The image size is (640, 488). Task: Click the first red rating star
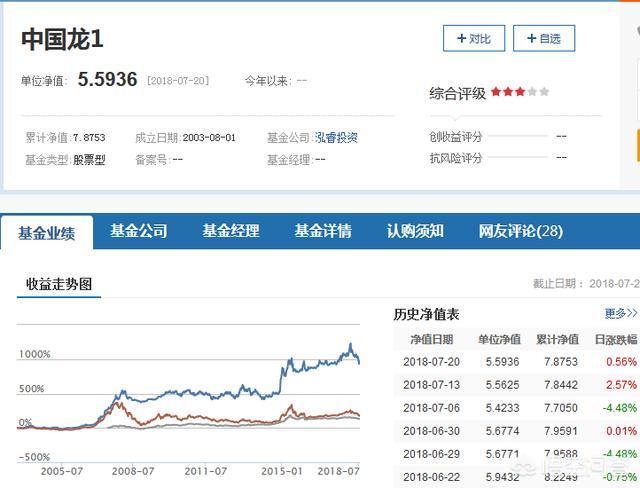coord(495,92)
